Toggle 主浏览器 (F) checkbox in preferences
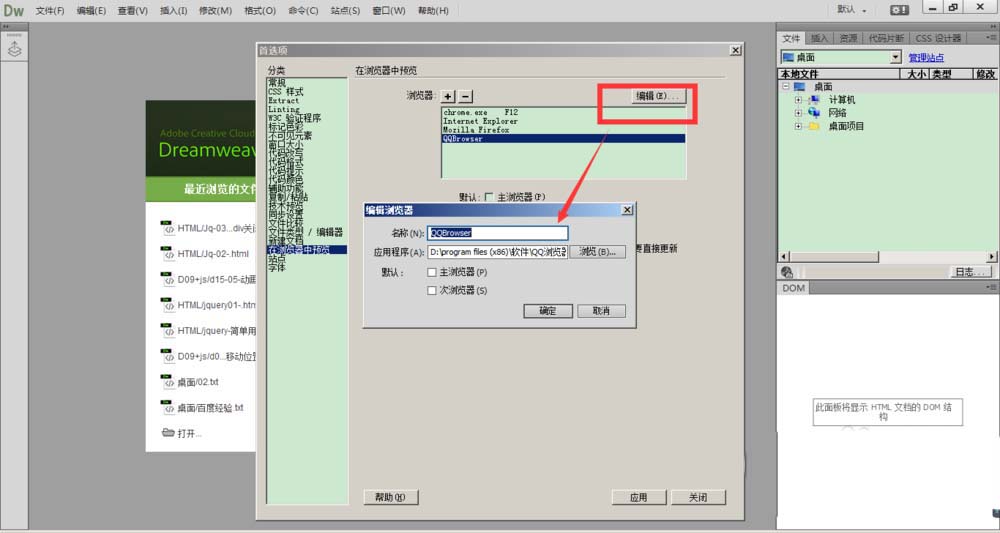Viewport: 1000px width, 533px height. 488,197
